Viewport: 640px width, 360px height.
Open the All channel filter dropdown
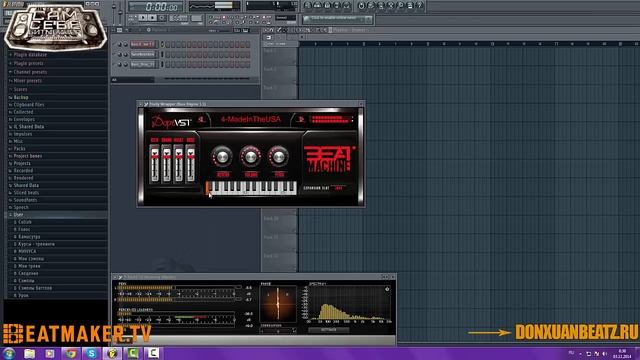[132, 80]
